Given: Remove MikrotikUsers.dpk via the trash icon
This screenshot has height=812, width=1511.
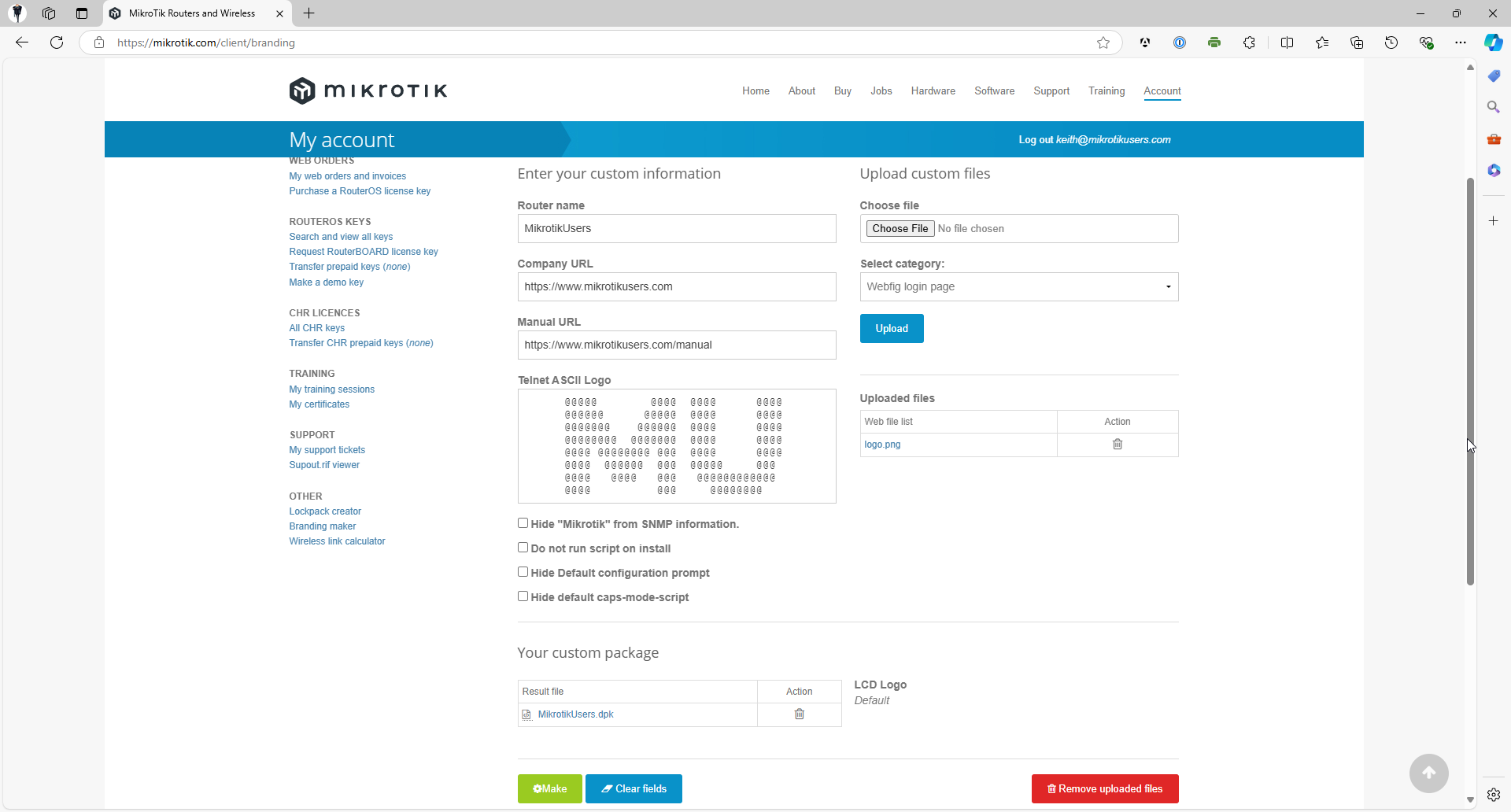Looking at the screenshot, I should (800, 714).
